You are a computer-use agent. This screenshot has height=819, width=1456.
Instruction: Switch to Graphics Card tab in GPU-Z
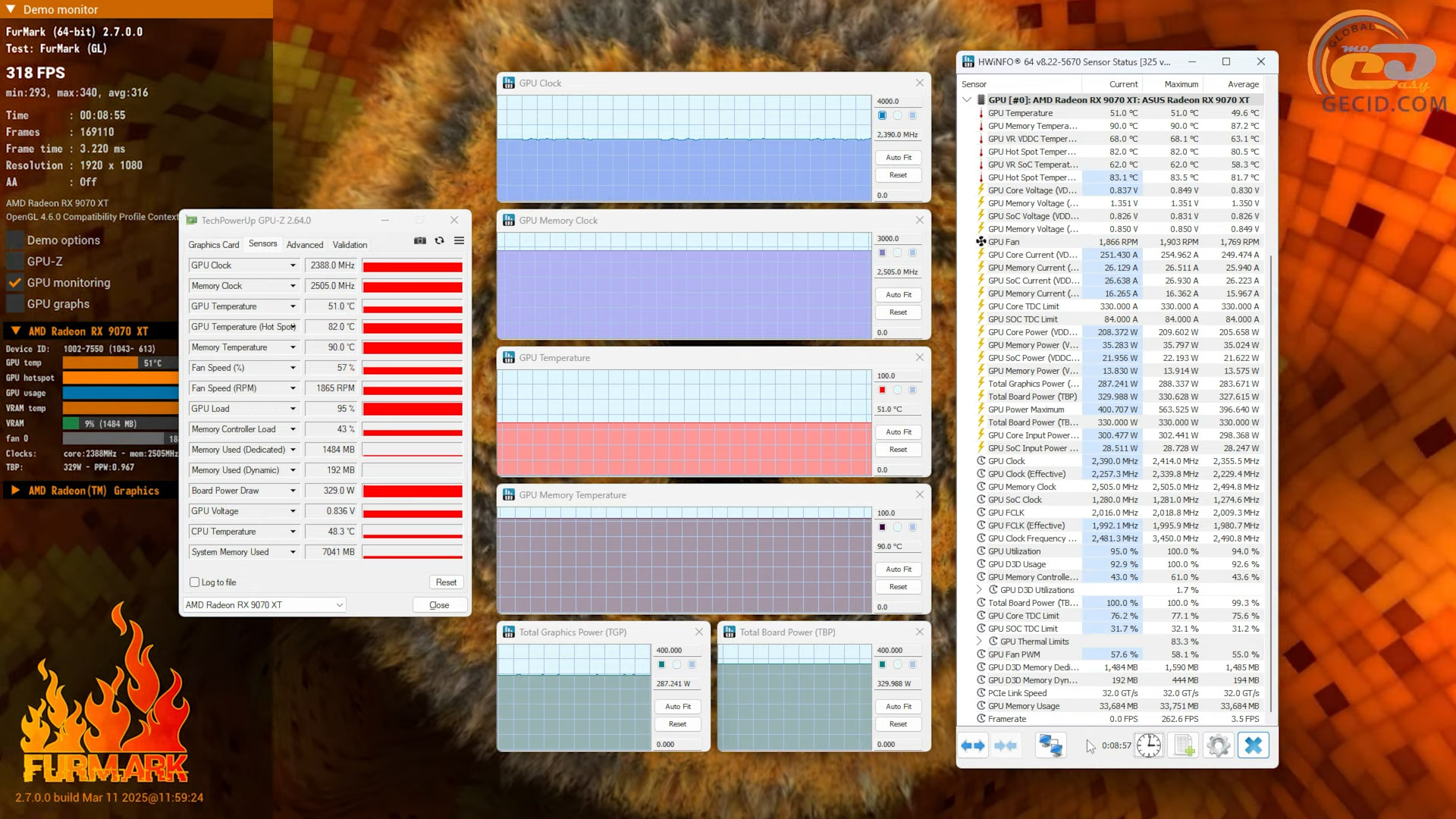pyautogui.click(x=214, y=244)
